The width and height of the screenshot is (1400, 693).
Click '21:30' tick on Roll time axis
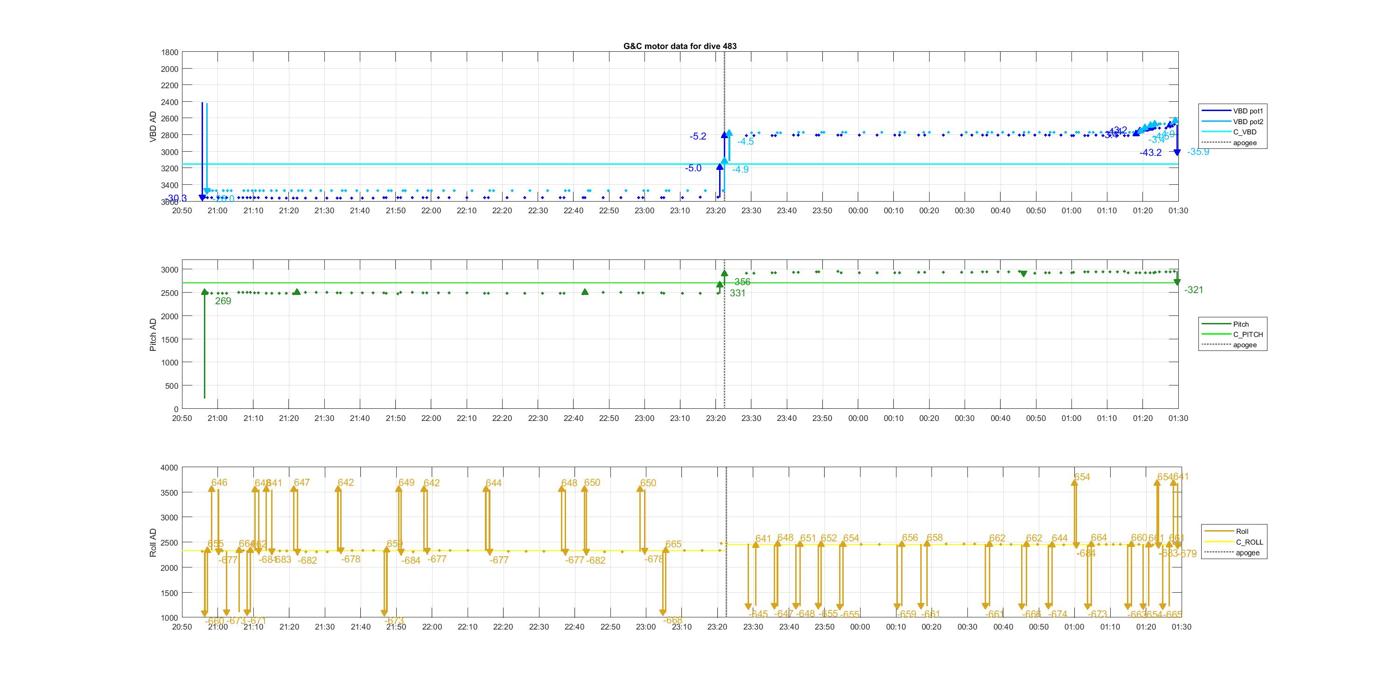[325, 627]
